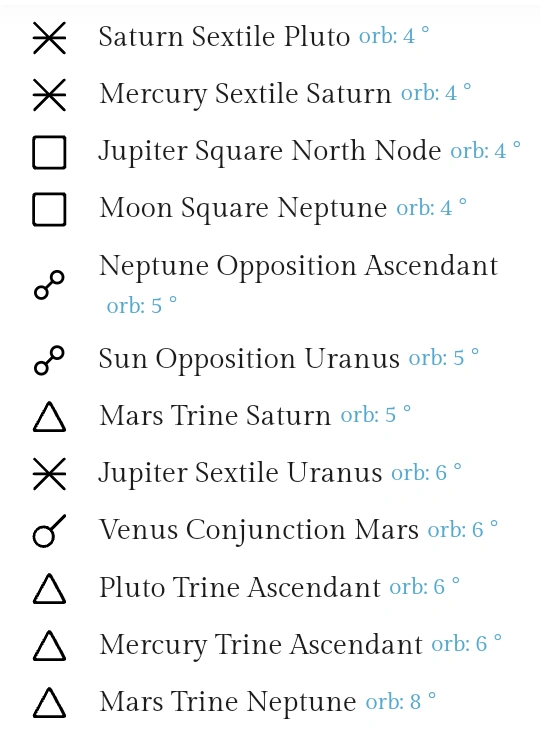This screenshot has height=732, width=540.
Task: Select the conjunction icon beside Venus Conjunction Mars
Action: coord(49,531)
